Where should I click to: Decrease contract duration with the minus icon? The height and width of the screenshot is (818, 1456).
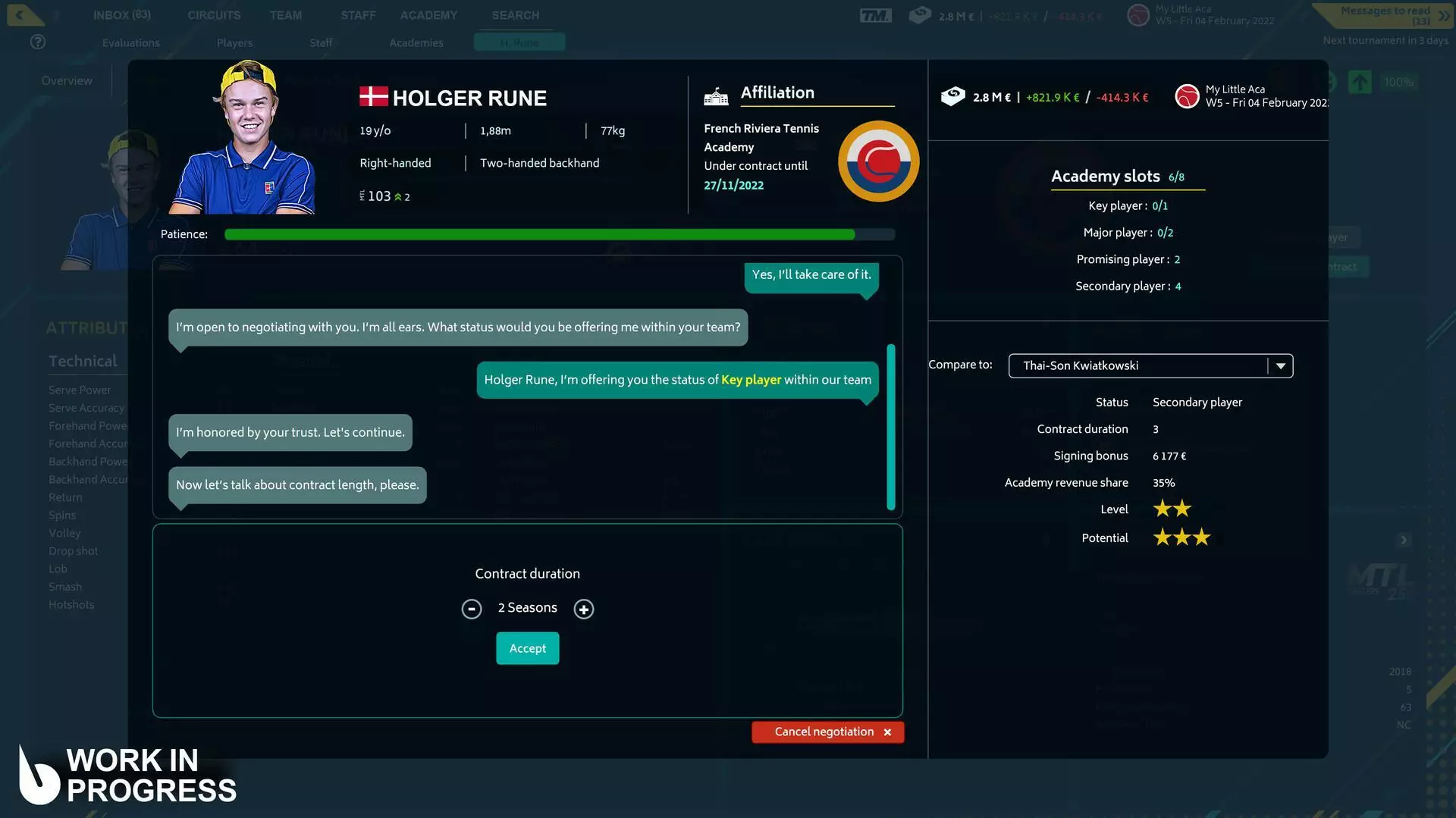click(472, 609)
